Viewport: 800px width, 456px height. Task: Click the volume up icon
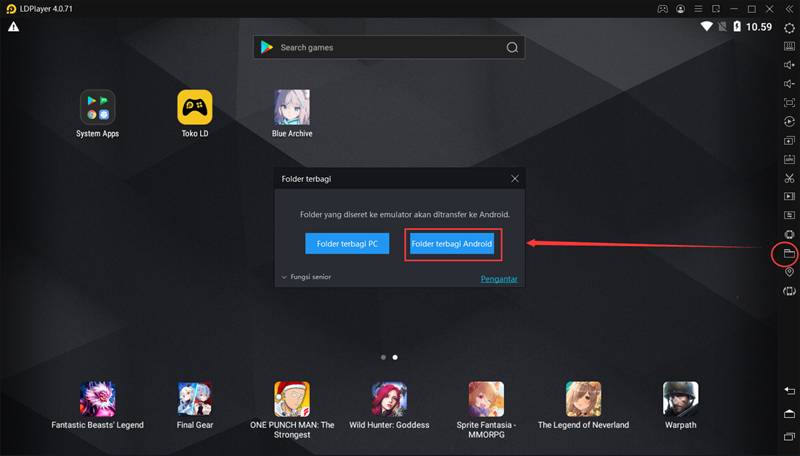pos(789,65)
